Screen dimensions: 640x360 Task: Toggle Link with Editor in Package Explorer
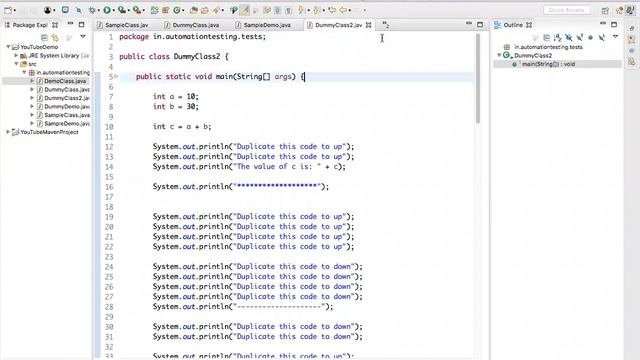click(x=55, y=38)
